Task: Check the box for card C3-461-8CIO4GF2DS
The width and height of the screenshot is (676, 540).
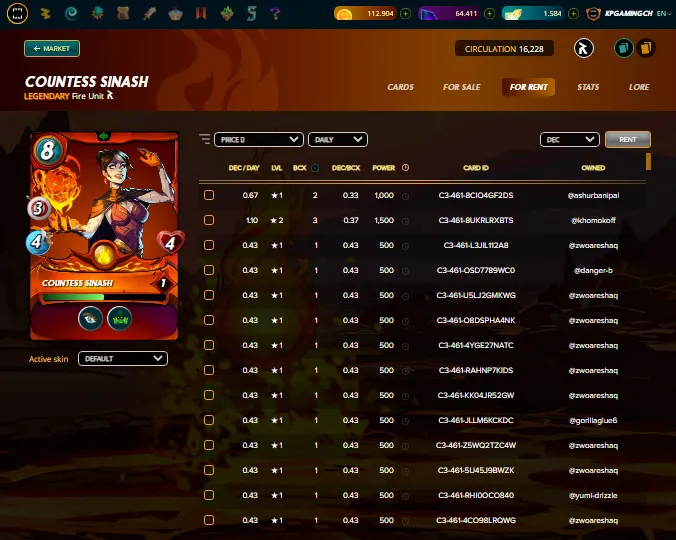Action: pyautogui.click(x=209, y=195)
